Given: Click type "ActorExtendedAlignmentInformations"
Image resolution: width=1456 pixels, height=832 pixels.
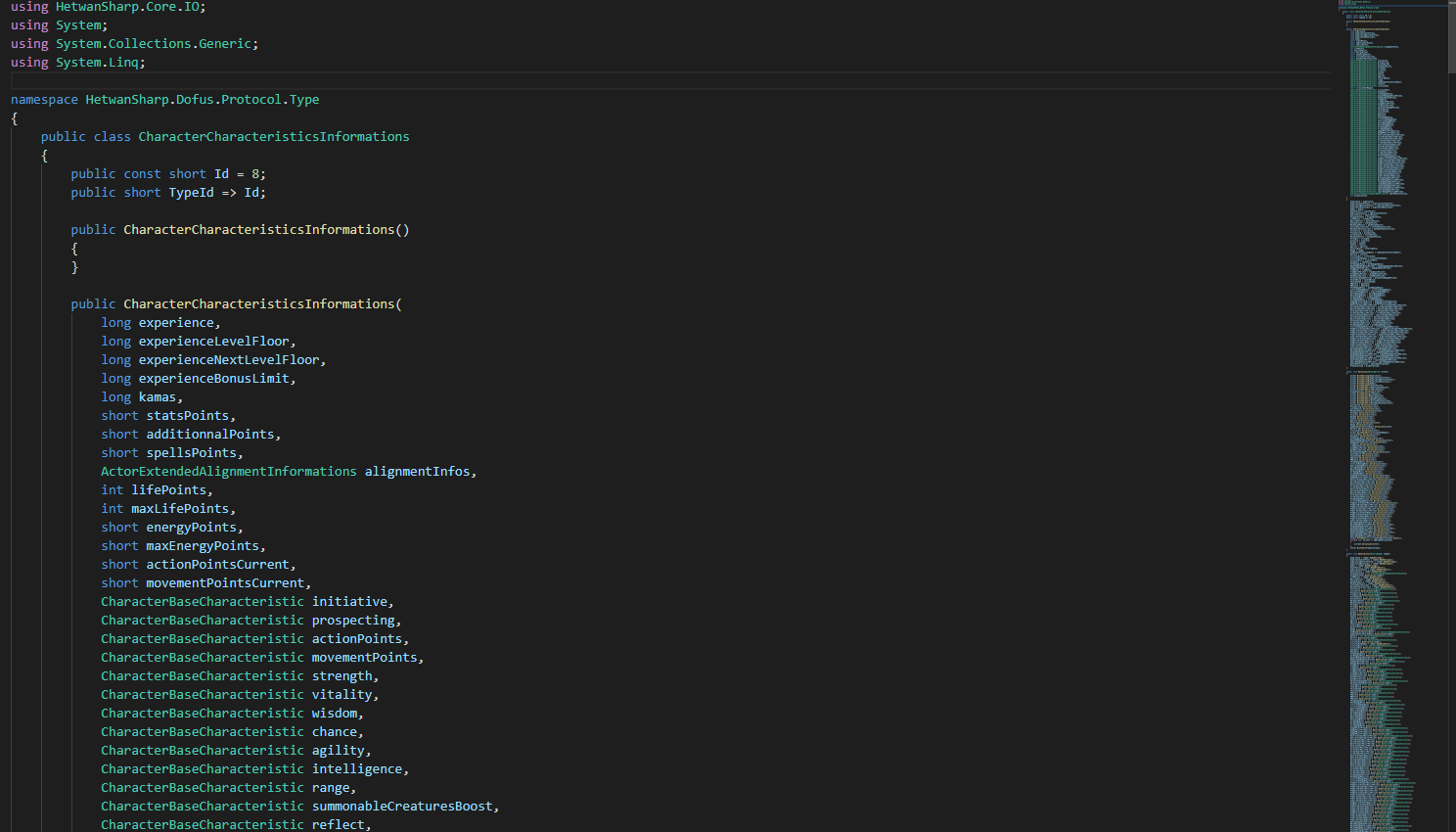Looking at the screenshot, I should (229, 472).
